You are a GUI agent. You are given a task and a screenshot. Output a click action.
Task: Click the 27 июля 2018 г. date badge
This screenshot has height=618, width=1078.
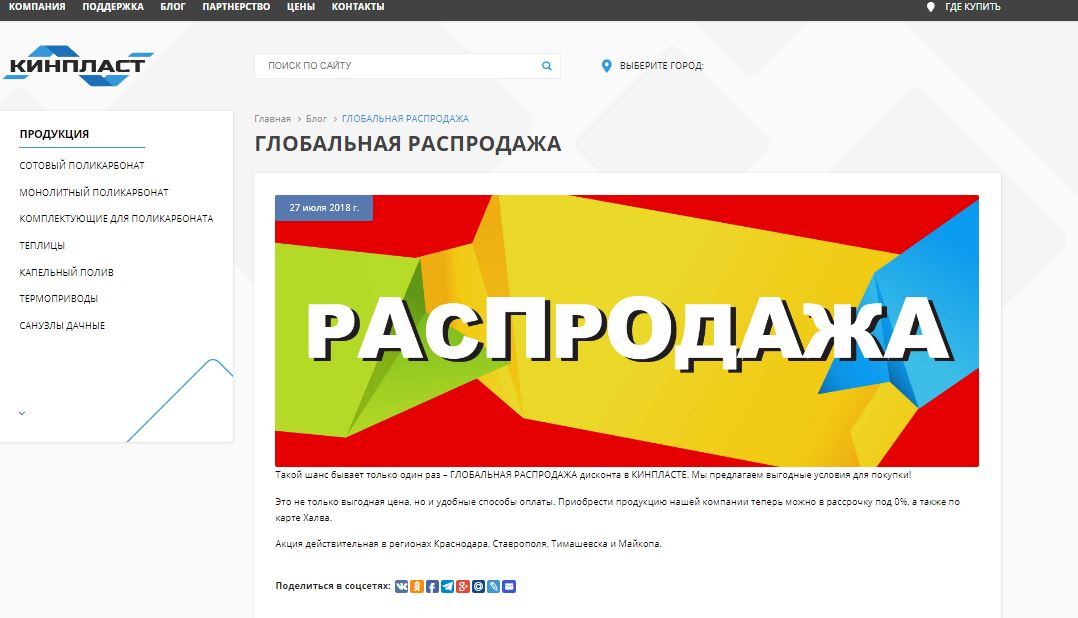click(x=324, y=208)
